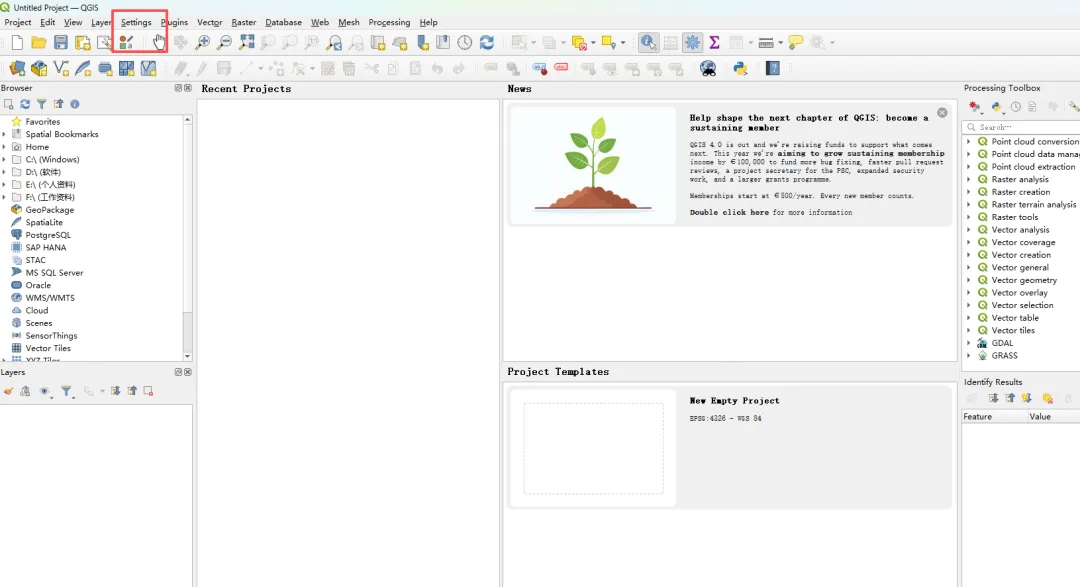Viewport: 1080px width, 587px height.
Task: Select the New Empty Project template
Action: (x=730, y=446)
